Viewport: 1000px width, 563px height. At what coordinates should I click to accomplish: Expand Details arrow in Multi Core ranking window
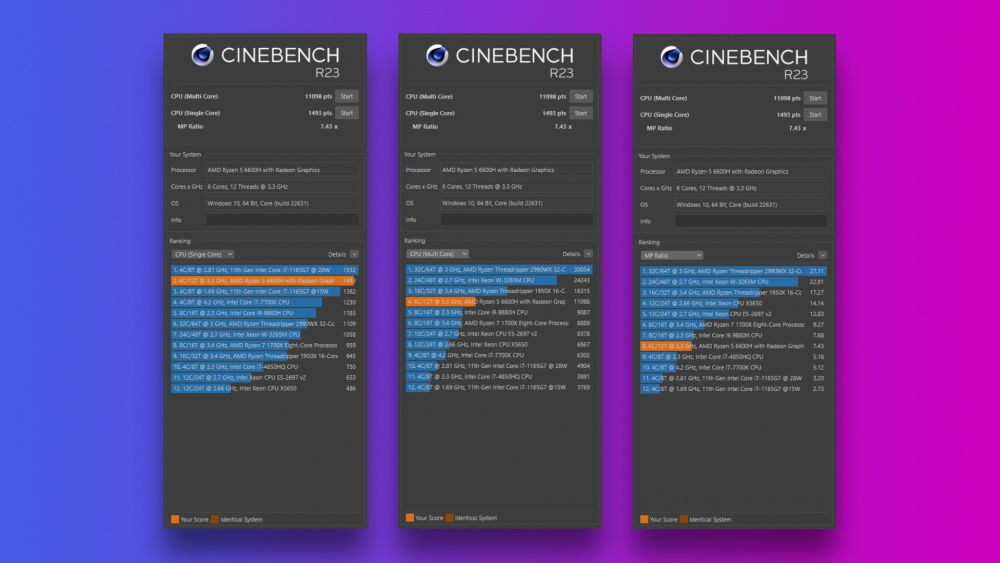tap(588, 254)
